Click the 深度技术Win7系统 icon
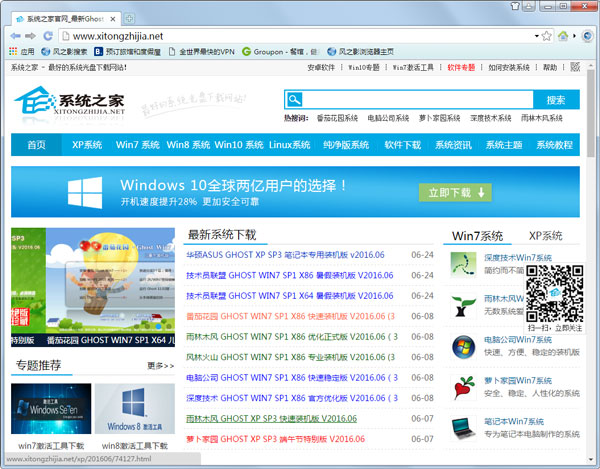The height and width of the screenshot is (469, 600). pos(463,264)
